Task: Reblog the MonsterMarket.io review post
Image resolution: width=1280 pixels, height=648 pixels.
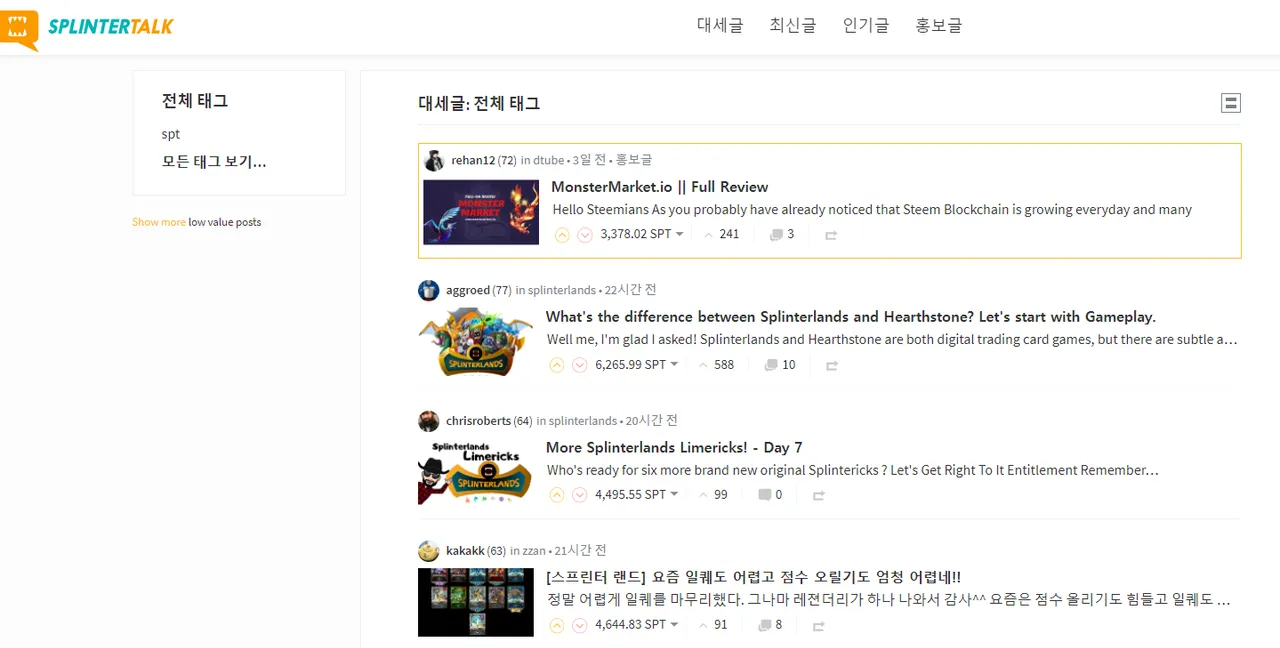Action: click(x=831, y=235)
